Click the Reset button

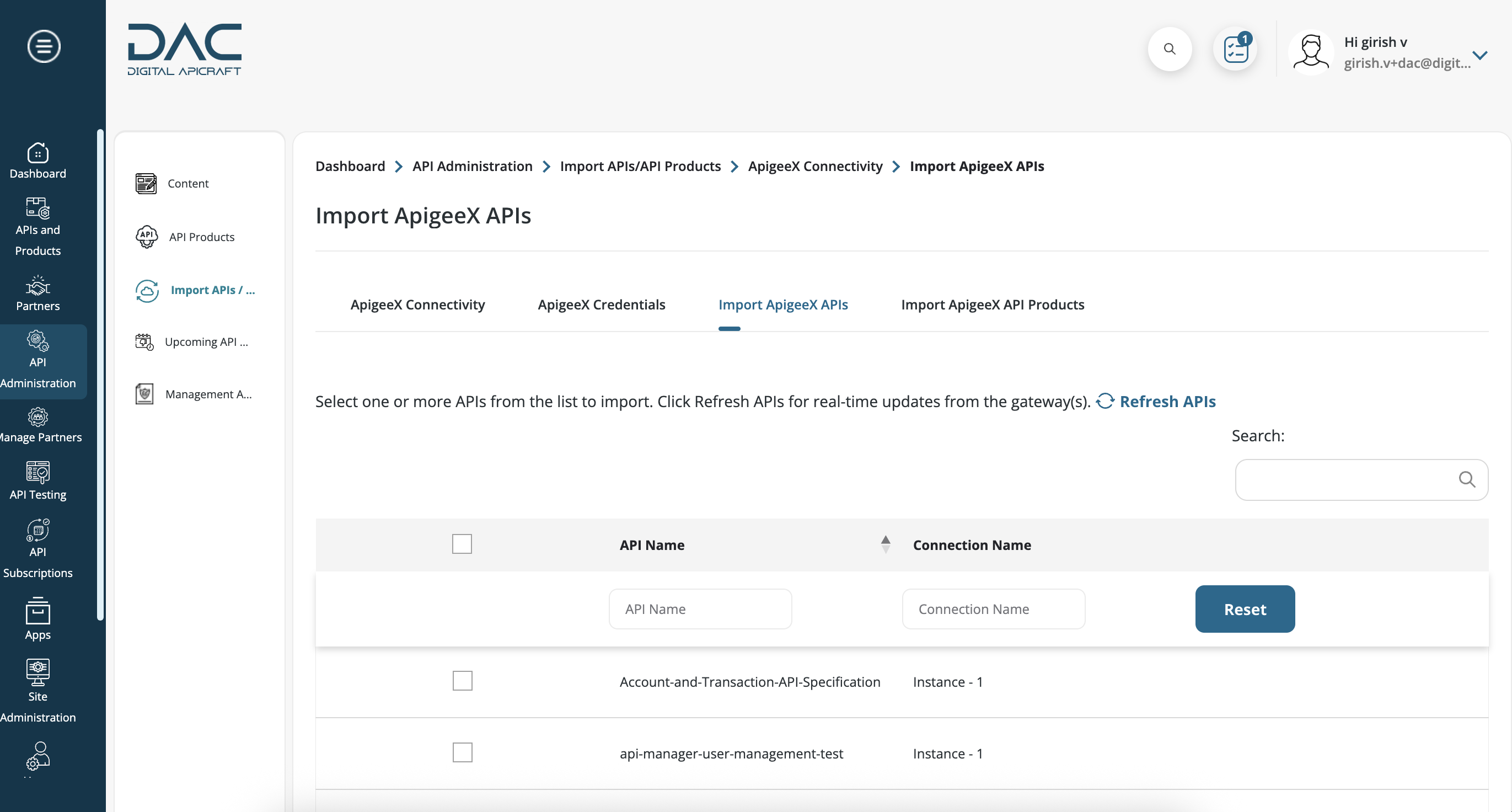[1245, 610]
